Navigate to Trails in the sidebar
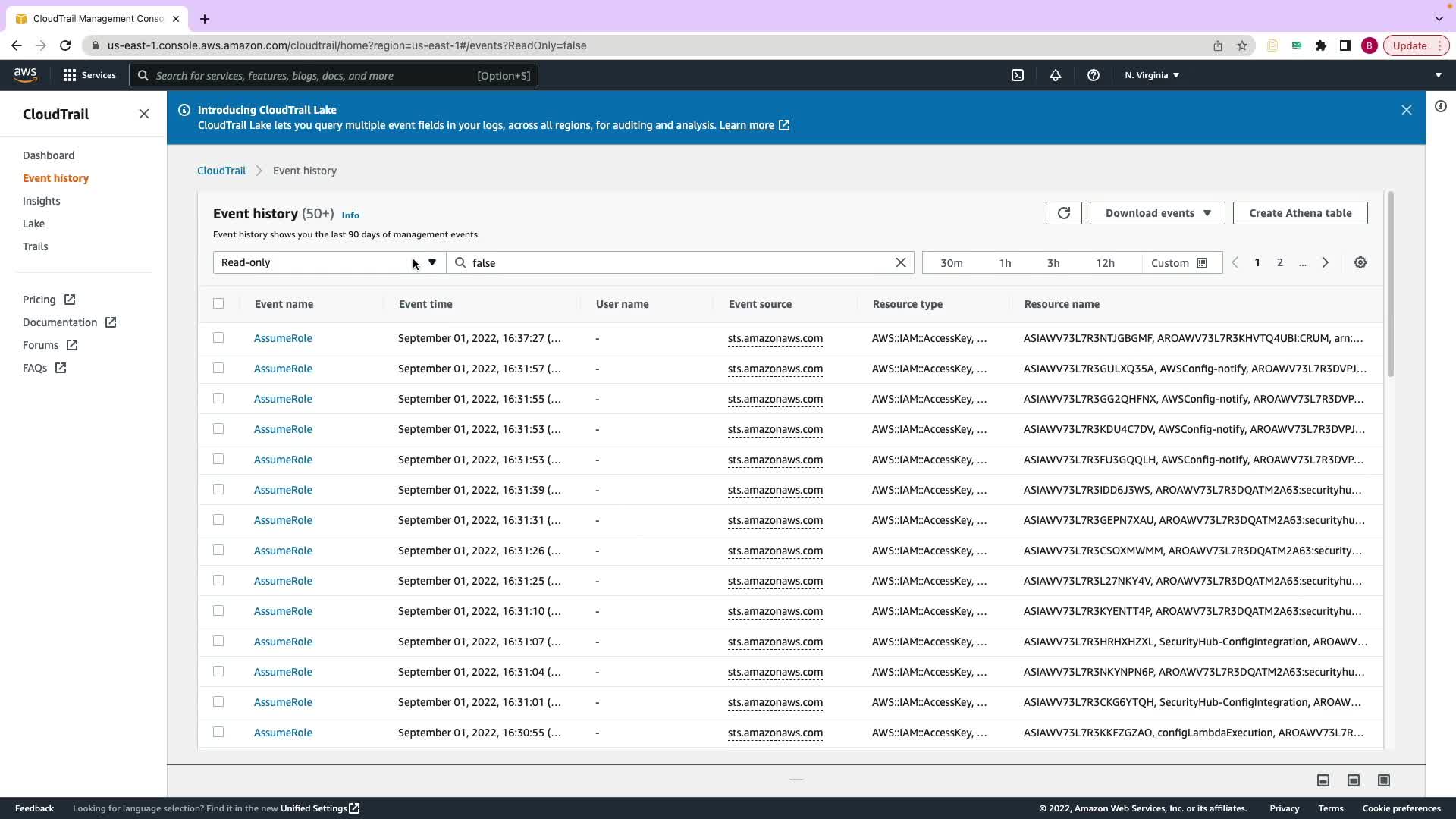The height and width of the screenshot is (819, 1456). (x=35, y=246)
